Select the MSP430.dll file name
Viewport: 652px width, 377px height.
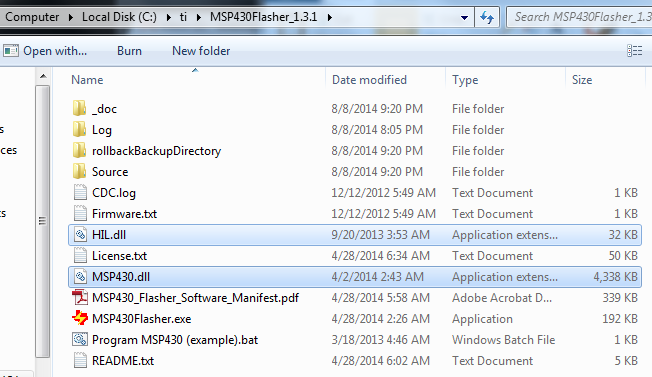click(x=121, y=277)
